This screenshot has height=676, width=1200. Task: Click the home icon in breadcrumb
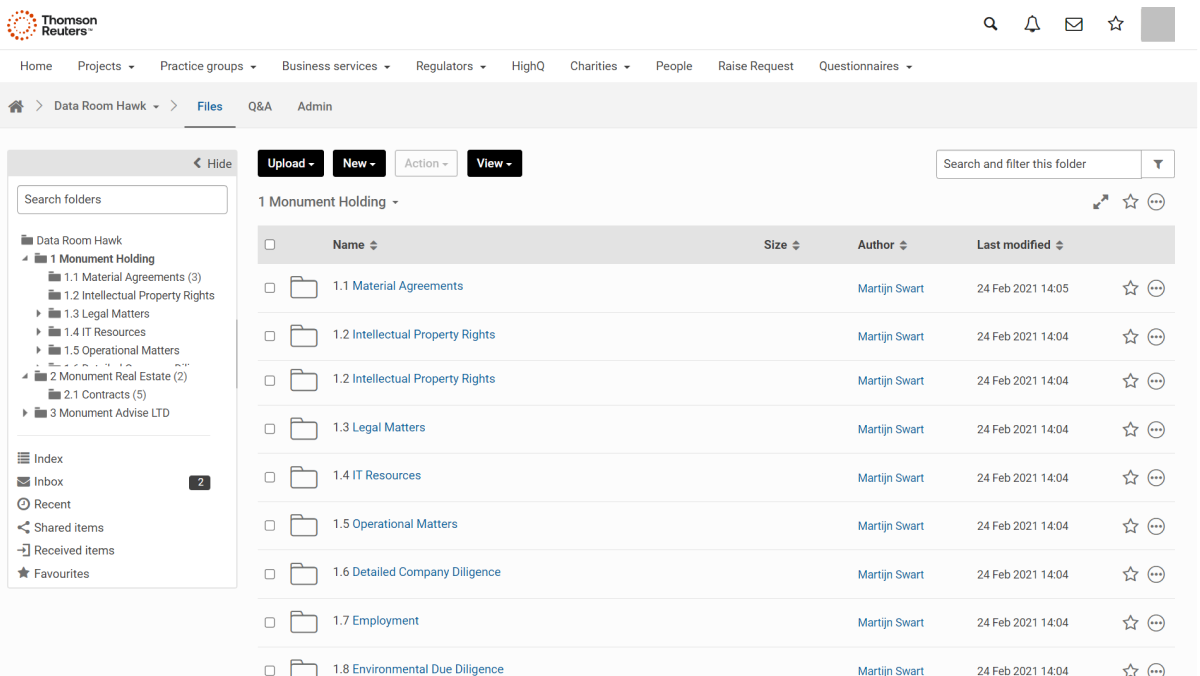click(x=16, y=106)
